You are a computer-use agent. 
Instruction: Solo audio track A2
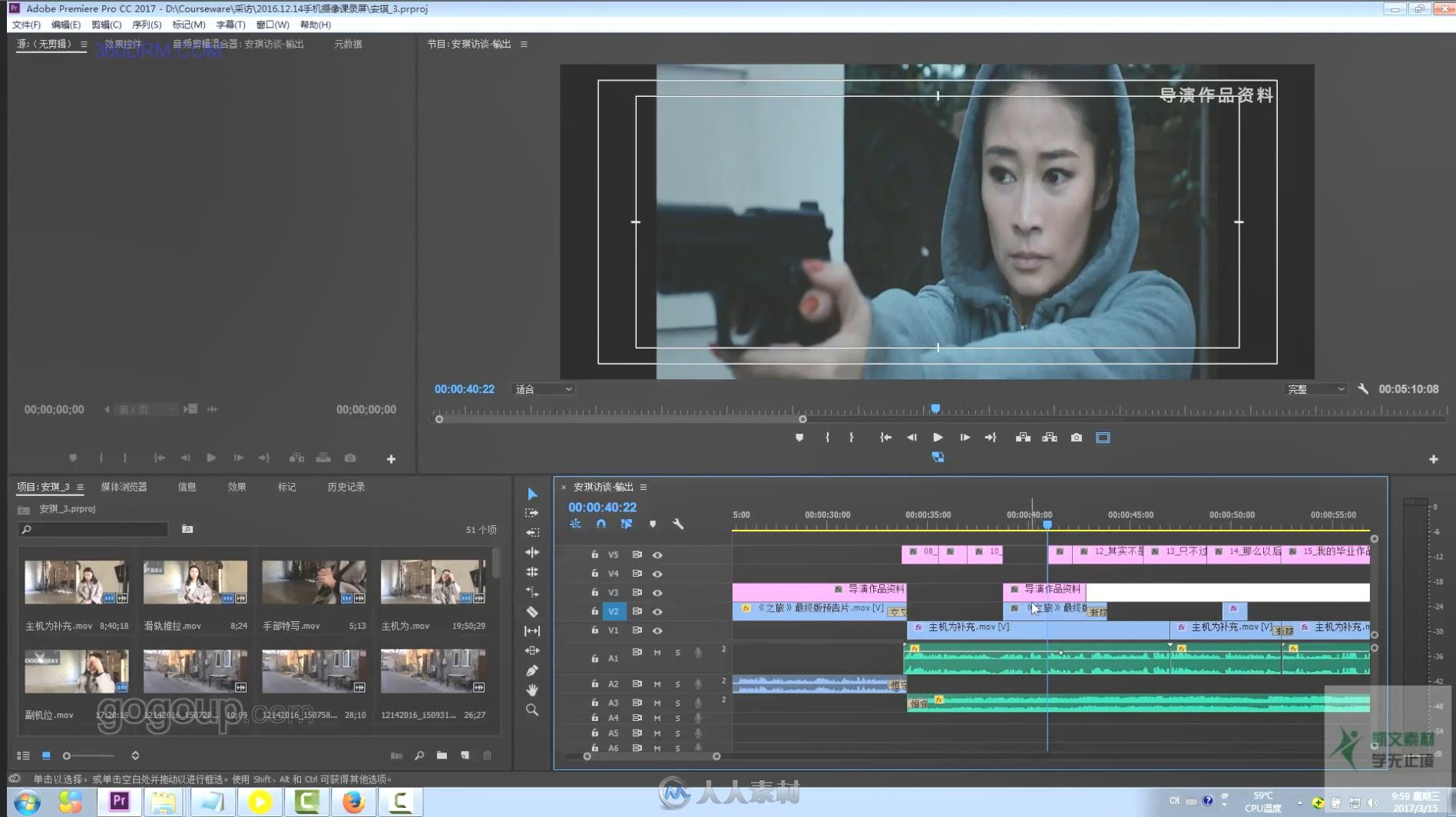677,684
